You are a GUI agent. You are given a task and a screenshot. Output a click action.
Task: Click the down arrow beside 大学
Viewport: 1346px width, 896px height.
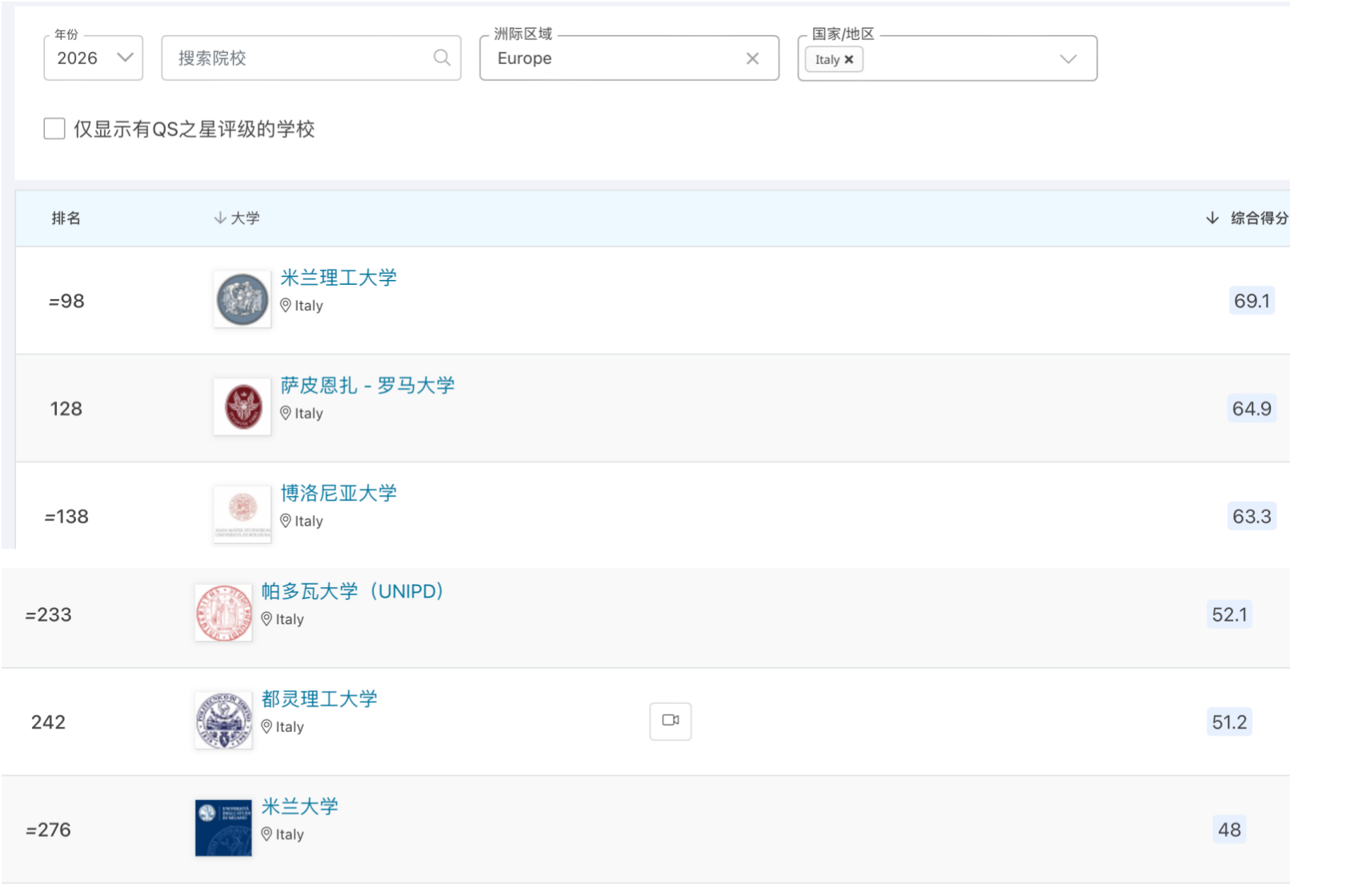(x=220, y=218)
